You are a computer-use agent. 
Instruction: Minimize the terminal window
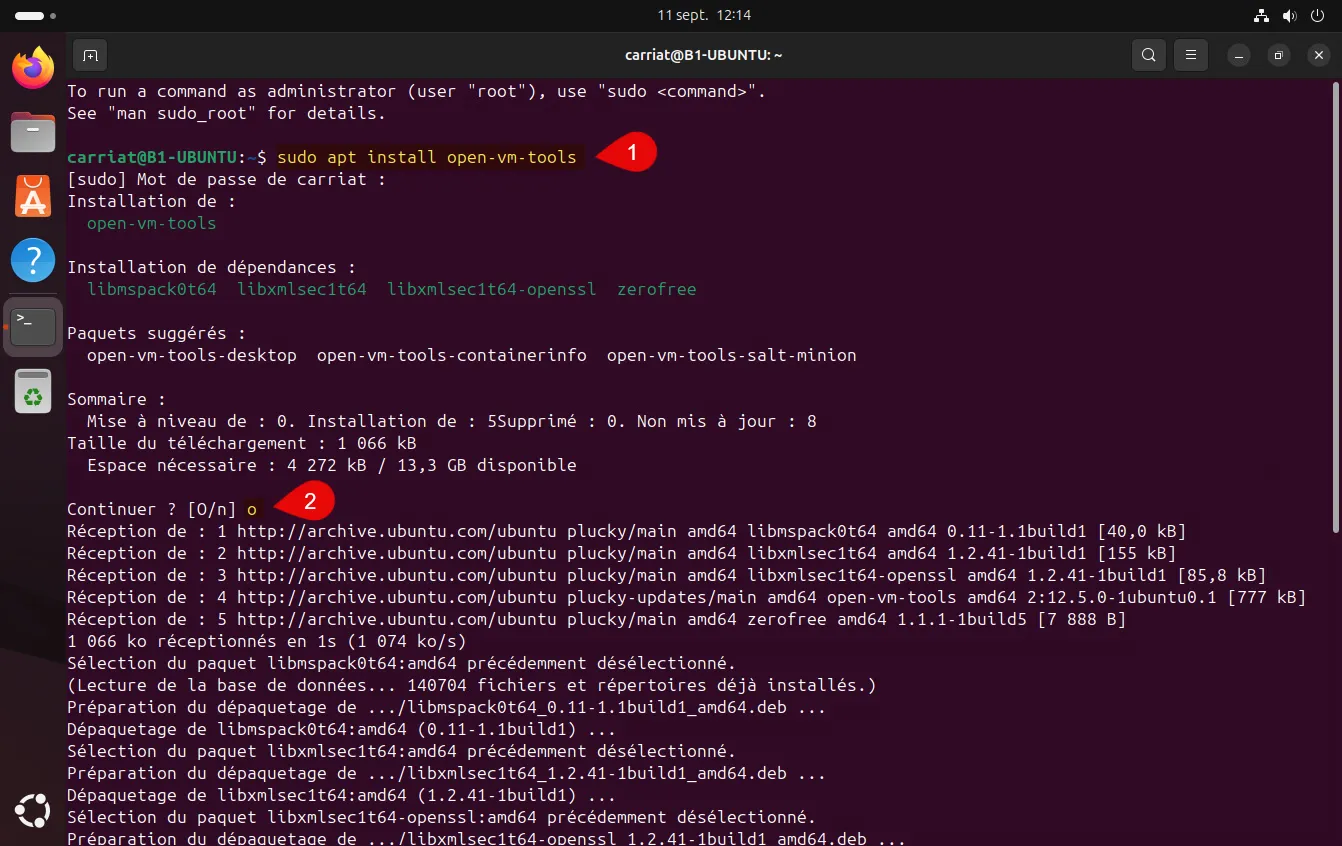point(1239,55)
